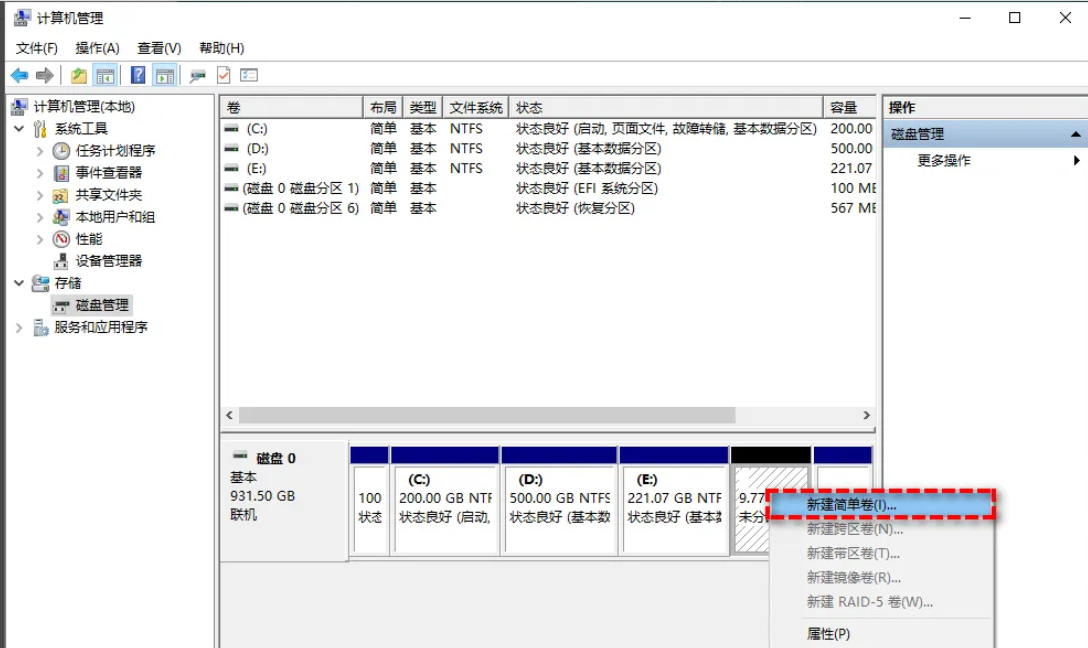The image size is (1088, 648).
Task: Select the (D:) volume row
Action: [548, 148]
